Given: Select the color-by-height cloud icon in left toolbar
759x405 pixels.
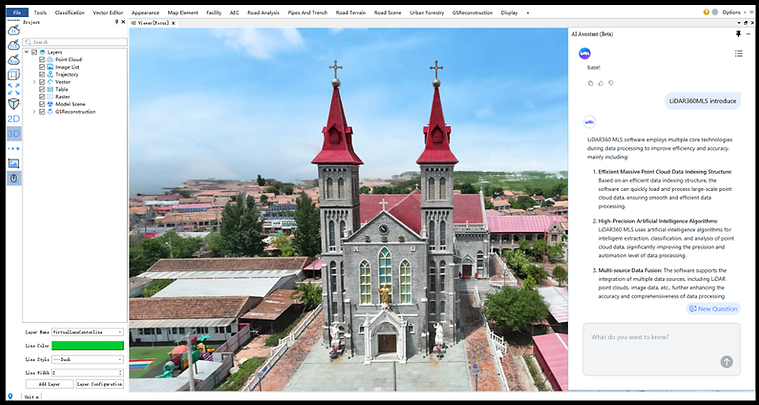Looking at the screenshot, I should 14,30.
